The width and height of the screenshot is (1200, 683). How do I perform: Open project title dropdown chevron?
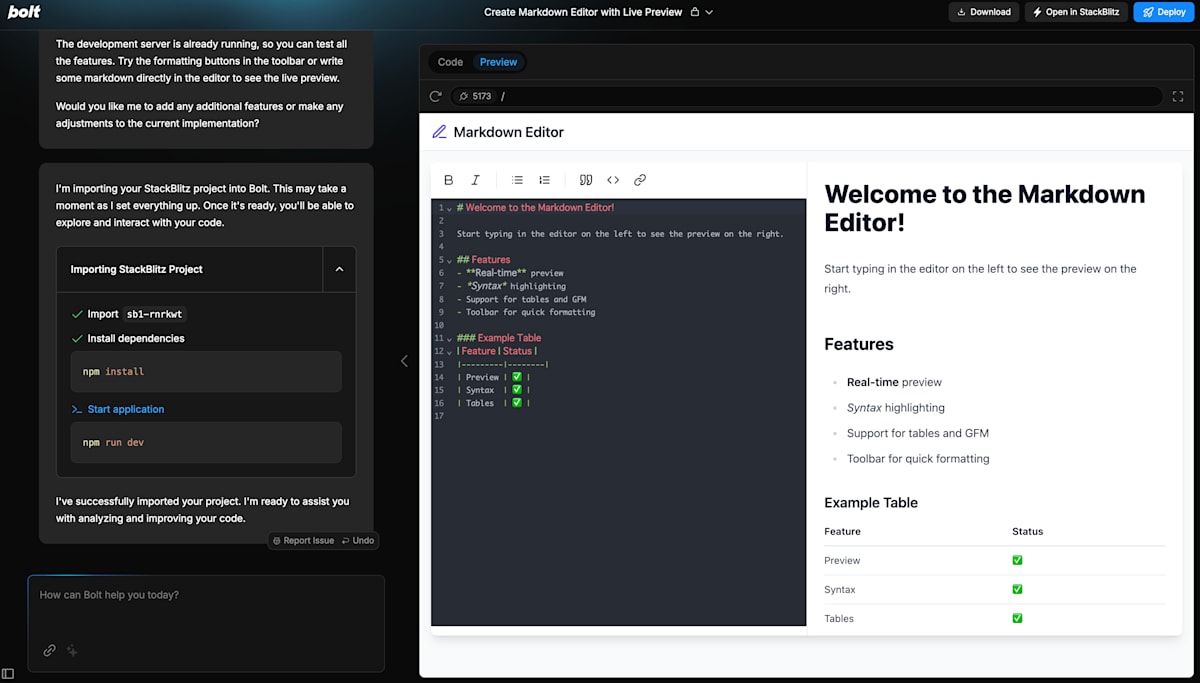click(709, 12)
